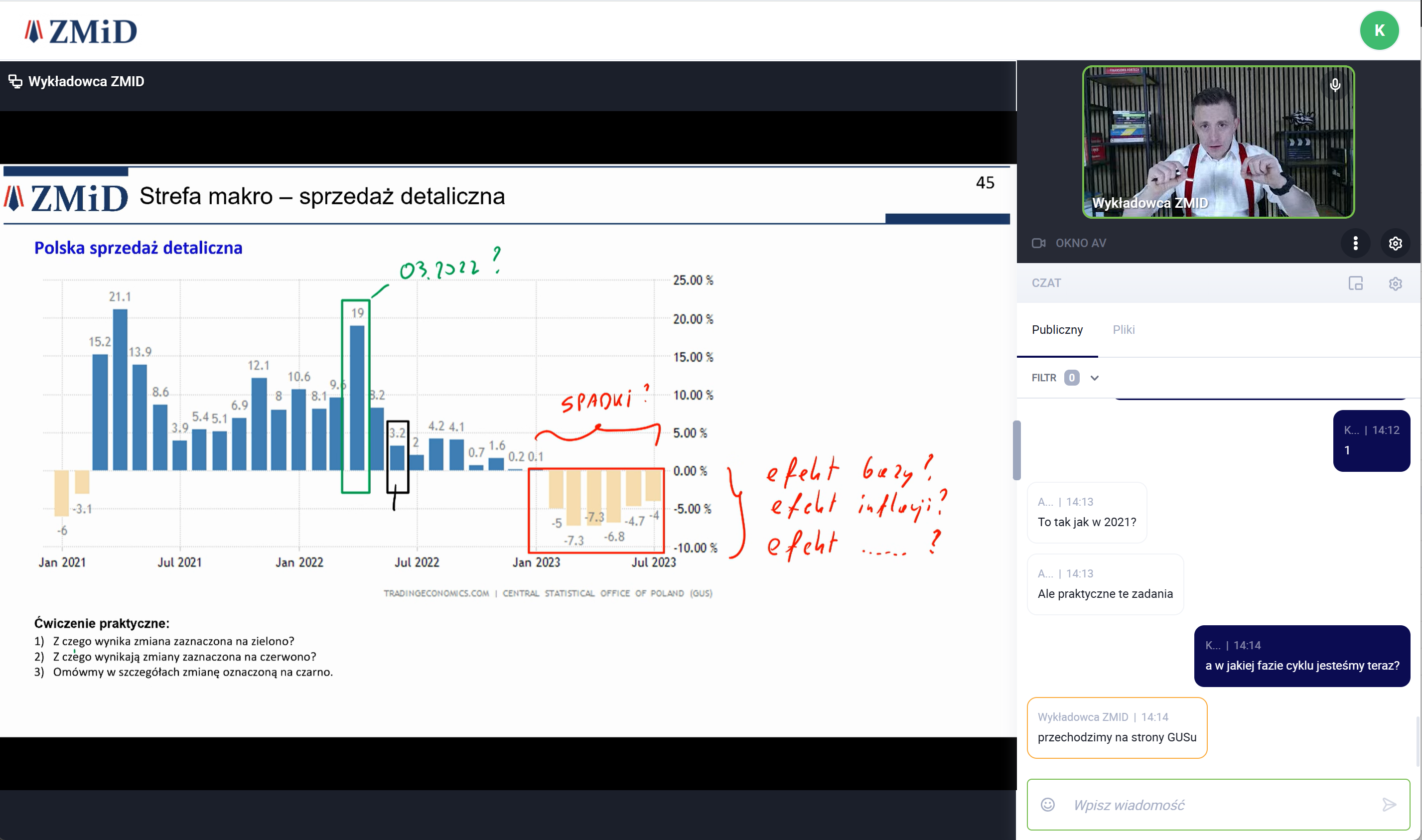This screenshot has height=840, width=1422.
Task: Expand the FILTR dropdown chevron
Action: tap(1094, 378)
